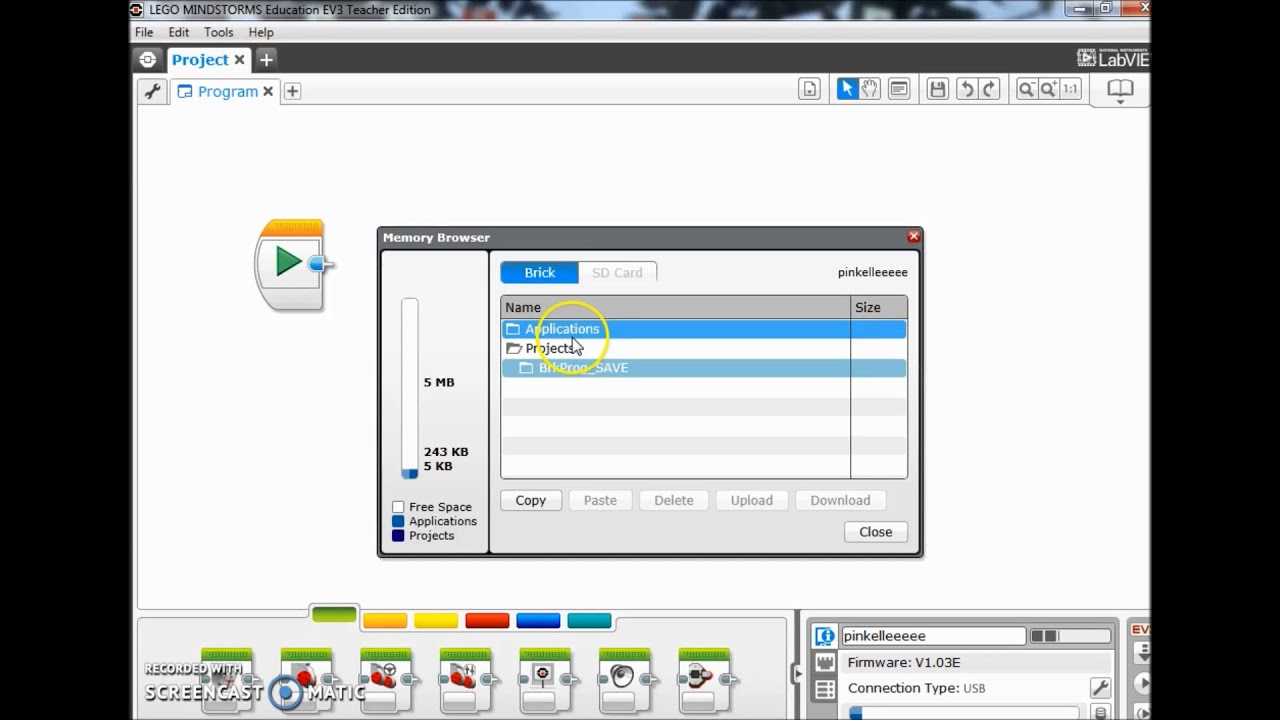Select the Applications folder row
Viewport: 1280px width, 720px height.
pos(704,329)
